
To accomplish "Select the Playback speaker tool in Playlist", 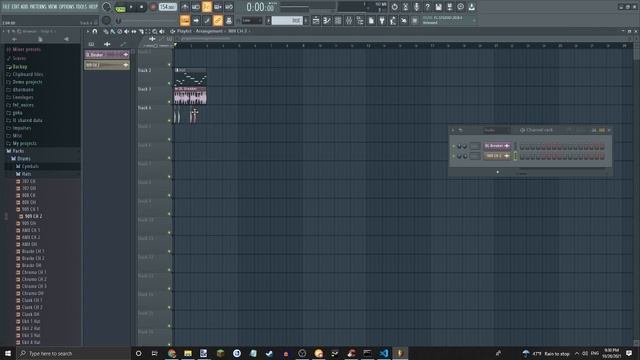I will tap(162, 31).
